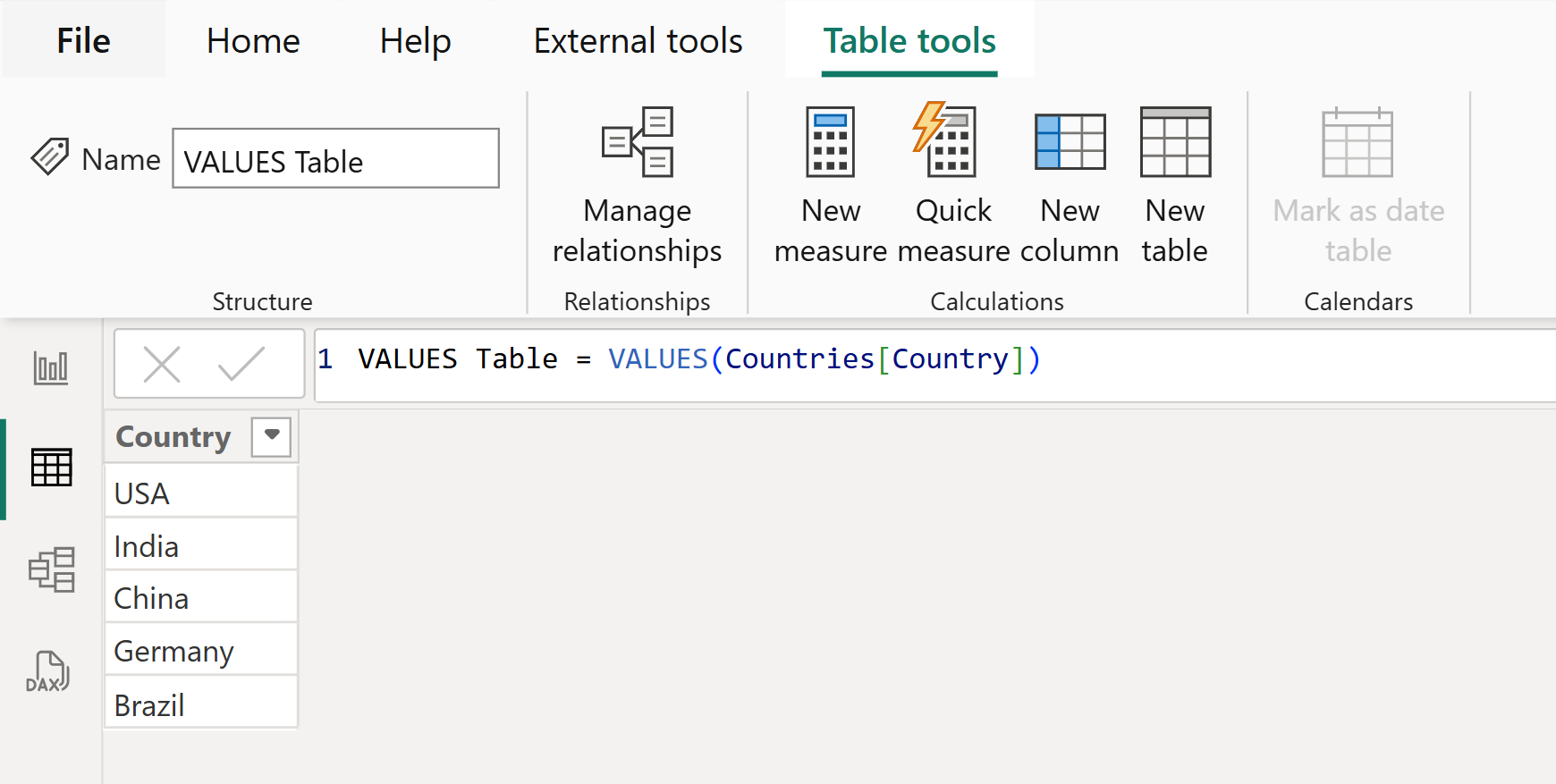Open Report view from left sidebar
The width and height of the screenshot is (1556, 784).
[51, 367]
